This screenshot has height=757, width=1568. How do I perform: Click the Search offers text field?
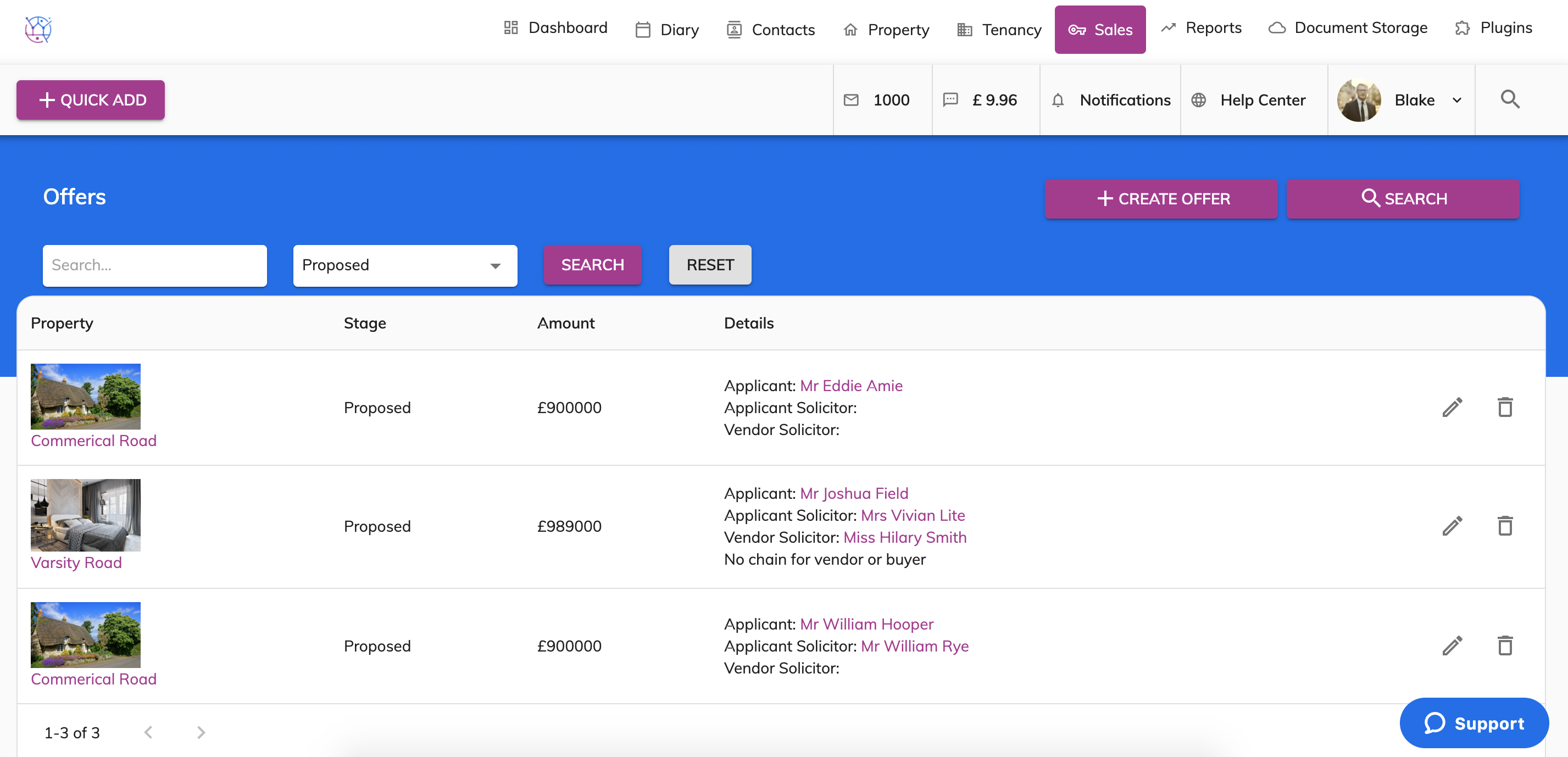tap(154, 265)
